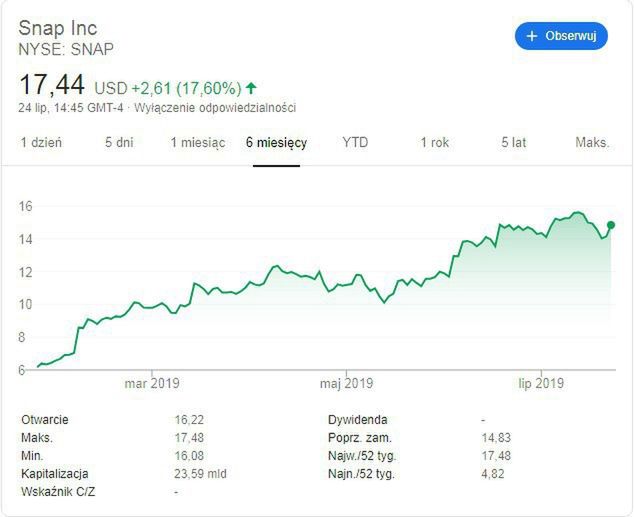Click the lip 2019 axis label
This screenshot has width=634, height=517.
pos(541,383)
